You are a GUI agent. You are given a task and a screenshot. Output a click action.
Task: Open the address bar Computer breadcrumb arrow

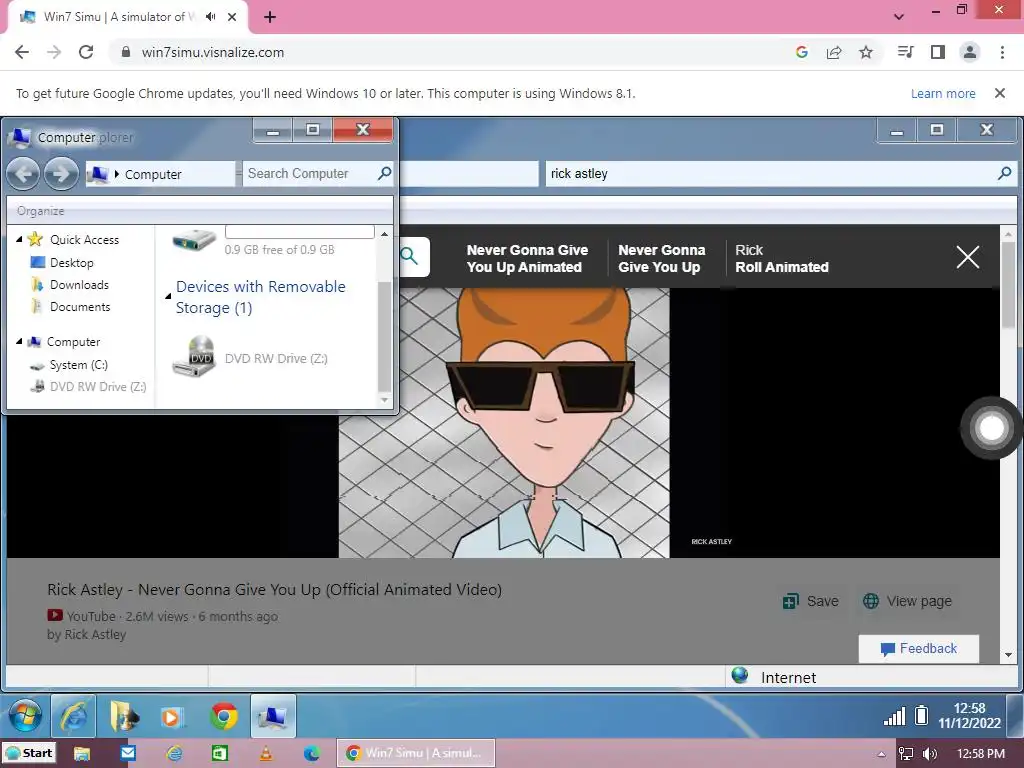pos(117,174)
